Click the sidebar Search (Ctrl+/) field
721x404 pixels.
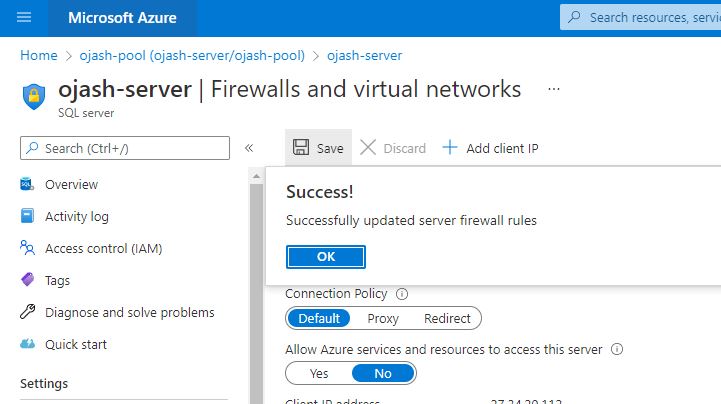pos(125,148)
